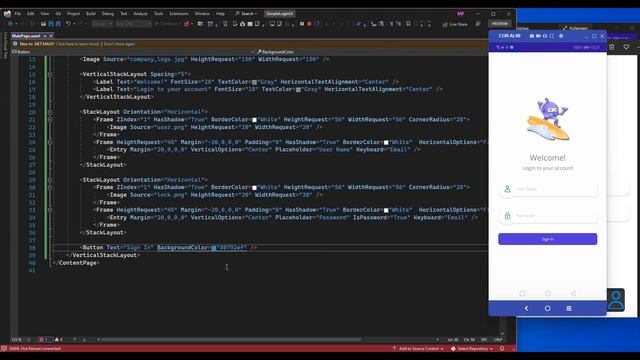Open the Window menu
The height and width of the screenshot is (360, 640).
click(x=202, y=13)
